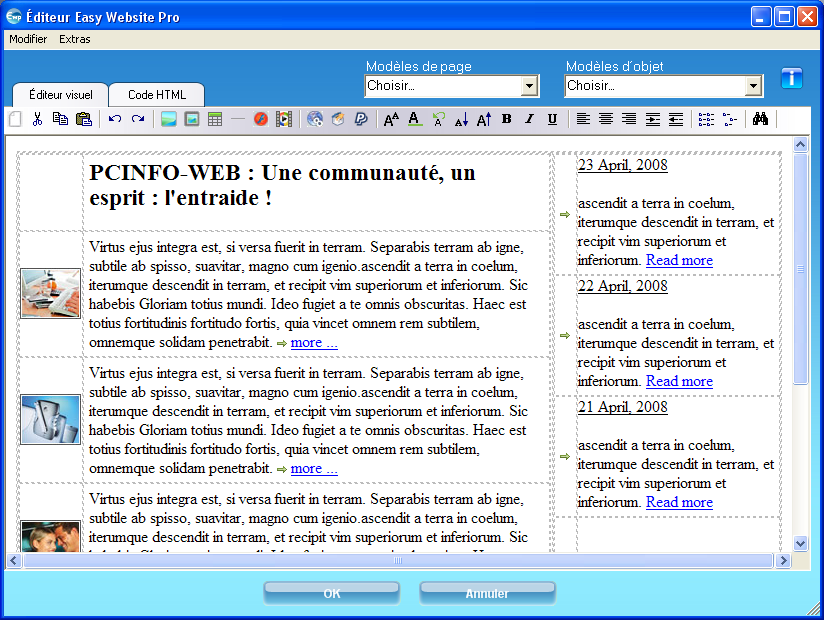Select the blue mobile phone thumbnail
The width and height of the screenshot is (824, 620).
coord(50,420)
